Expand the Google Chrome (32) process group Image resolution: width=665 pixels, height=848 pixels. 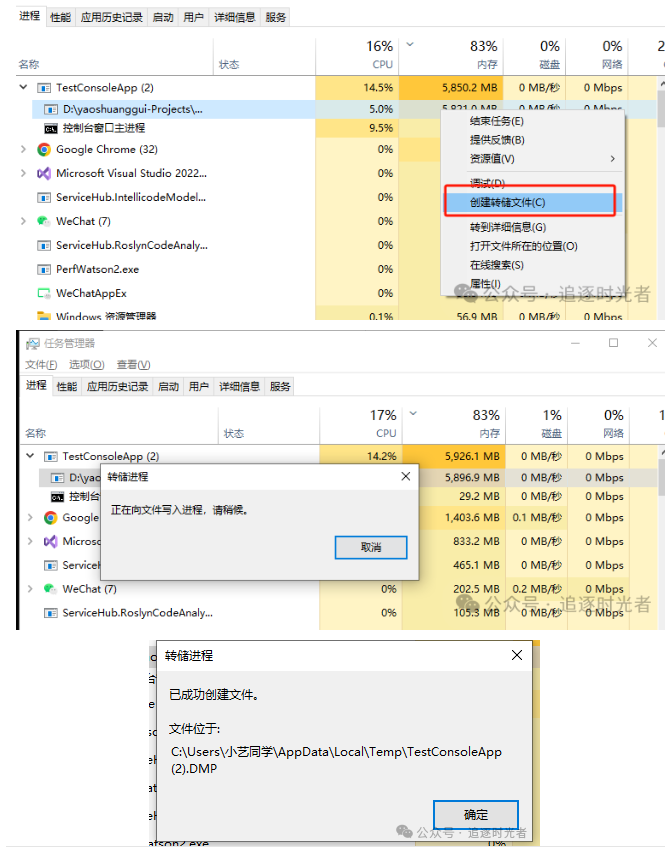pyautogui.click(x=23, y=149)
